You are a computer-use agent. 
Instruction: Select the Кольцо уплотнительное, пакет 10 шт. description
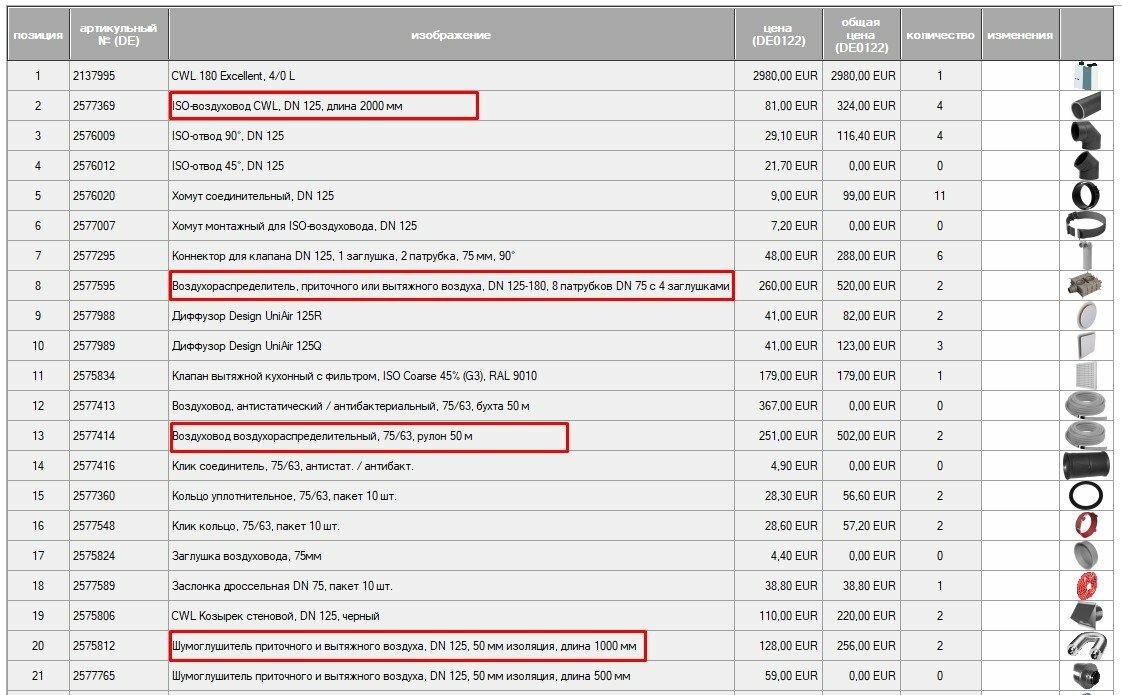(284, 497)
